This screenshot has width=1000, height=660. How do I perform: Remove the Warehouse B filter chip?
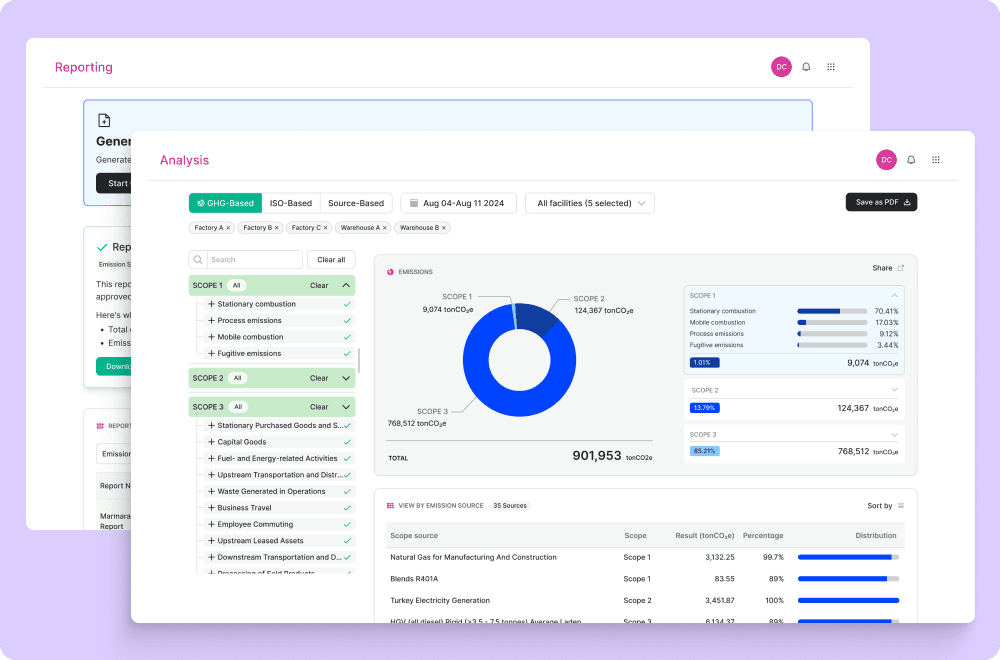(x=444, y=228)
